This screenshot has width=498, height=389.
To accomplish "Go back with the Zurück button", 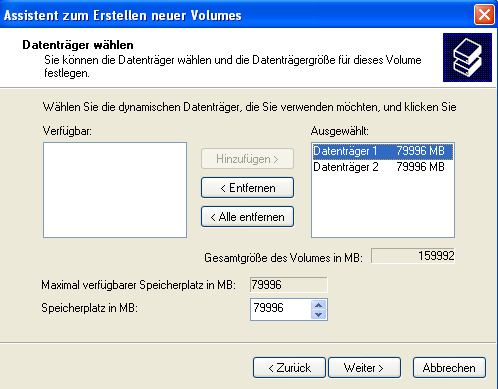I will click(289, 368).
